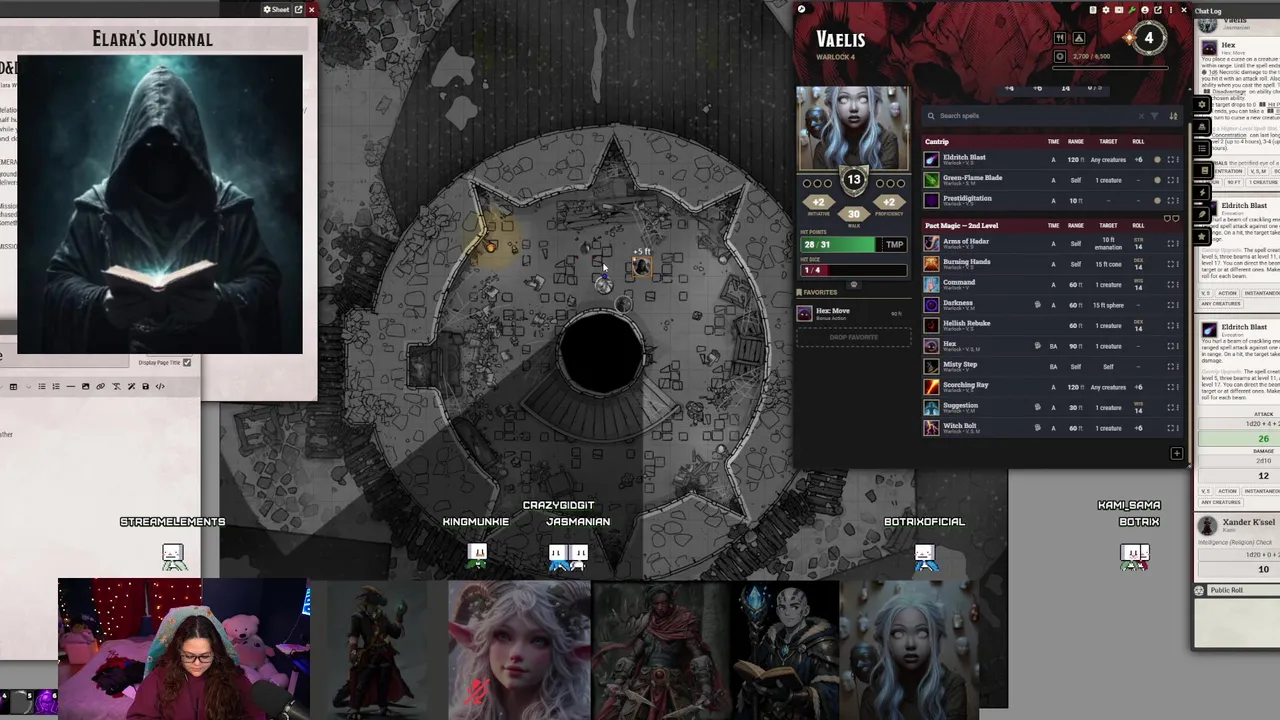Clear the spell search with the X
The width and height of the screenshot is (1280, 720).
coord(1141,116)
